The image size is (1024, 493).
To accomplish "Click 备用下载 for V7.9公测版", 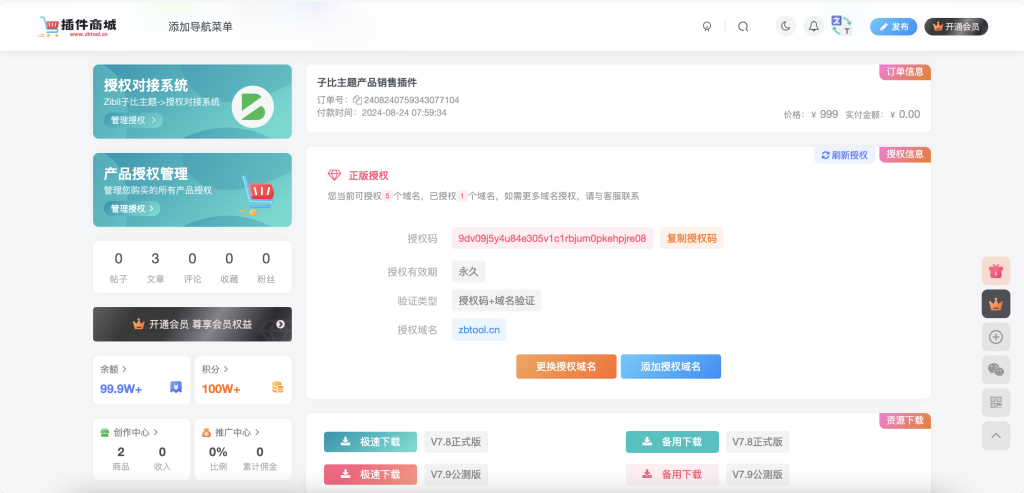I will [672, 474].
